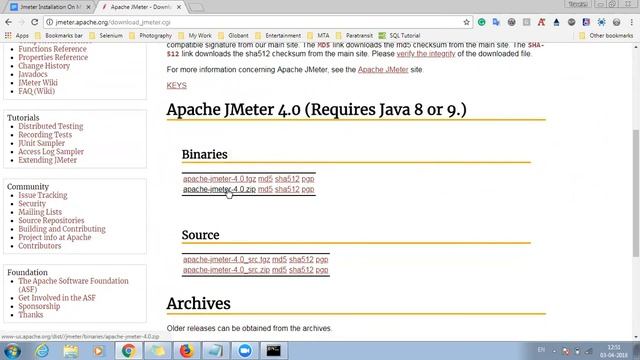Close the Apache JMeter download tab
The image size is (640, 360).
[179, 7]
